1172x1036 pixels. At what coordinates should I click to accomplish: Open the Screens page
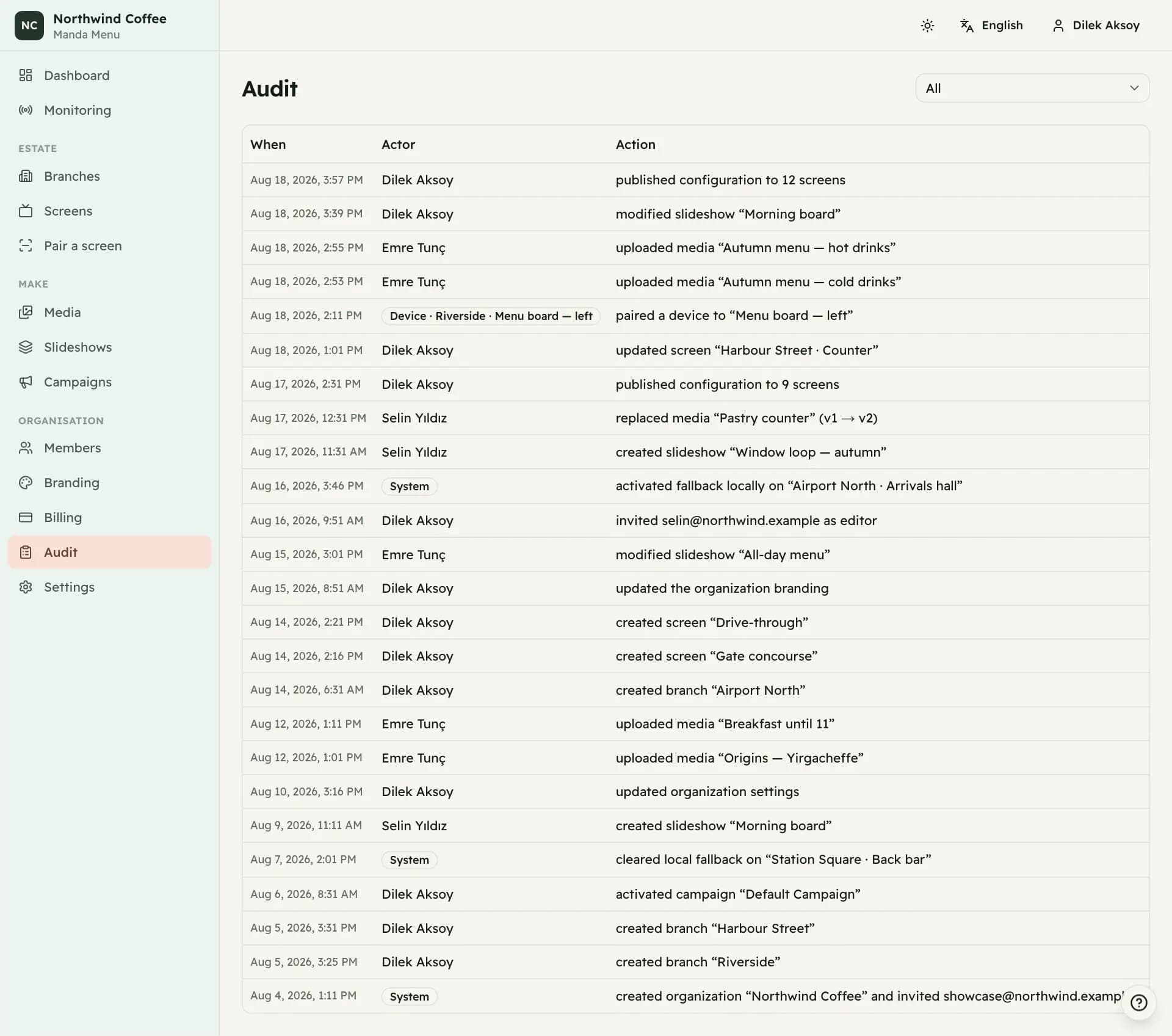tap(109, 211)
